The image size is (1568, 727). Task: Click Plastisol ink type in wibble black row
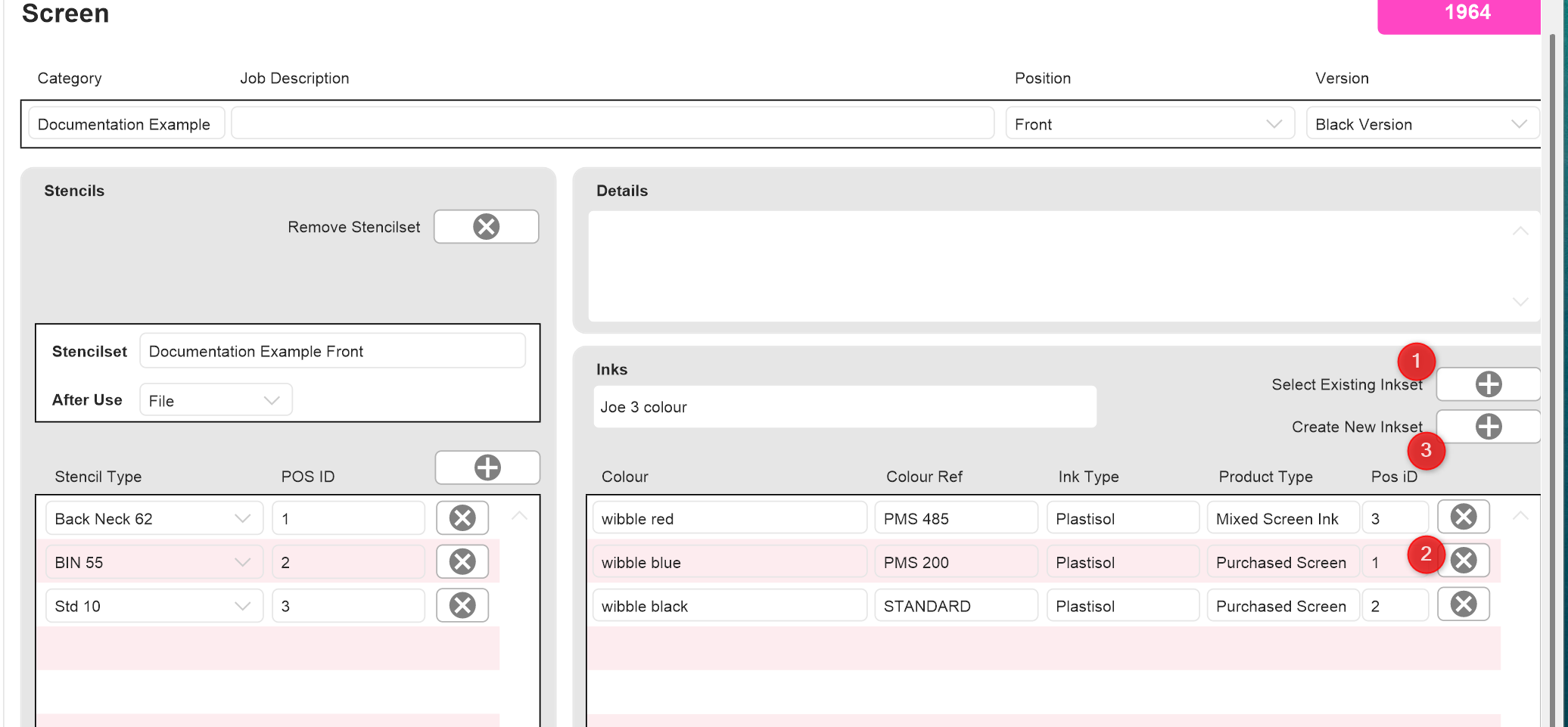tap(1123, 606)
